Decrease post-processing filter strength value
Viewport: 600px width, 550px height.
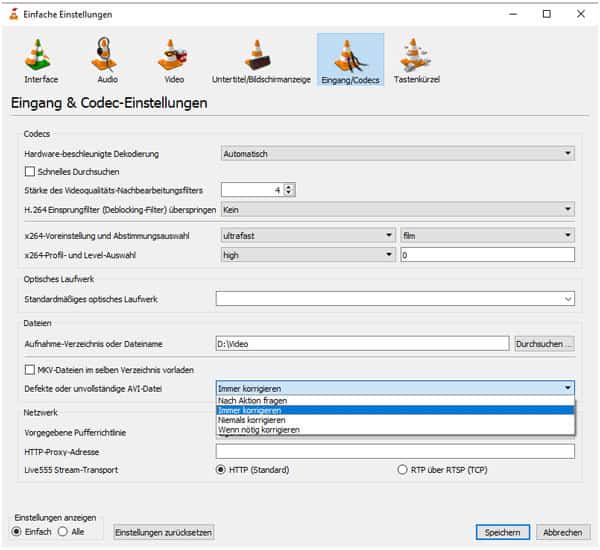click(x=289, y=193)
